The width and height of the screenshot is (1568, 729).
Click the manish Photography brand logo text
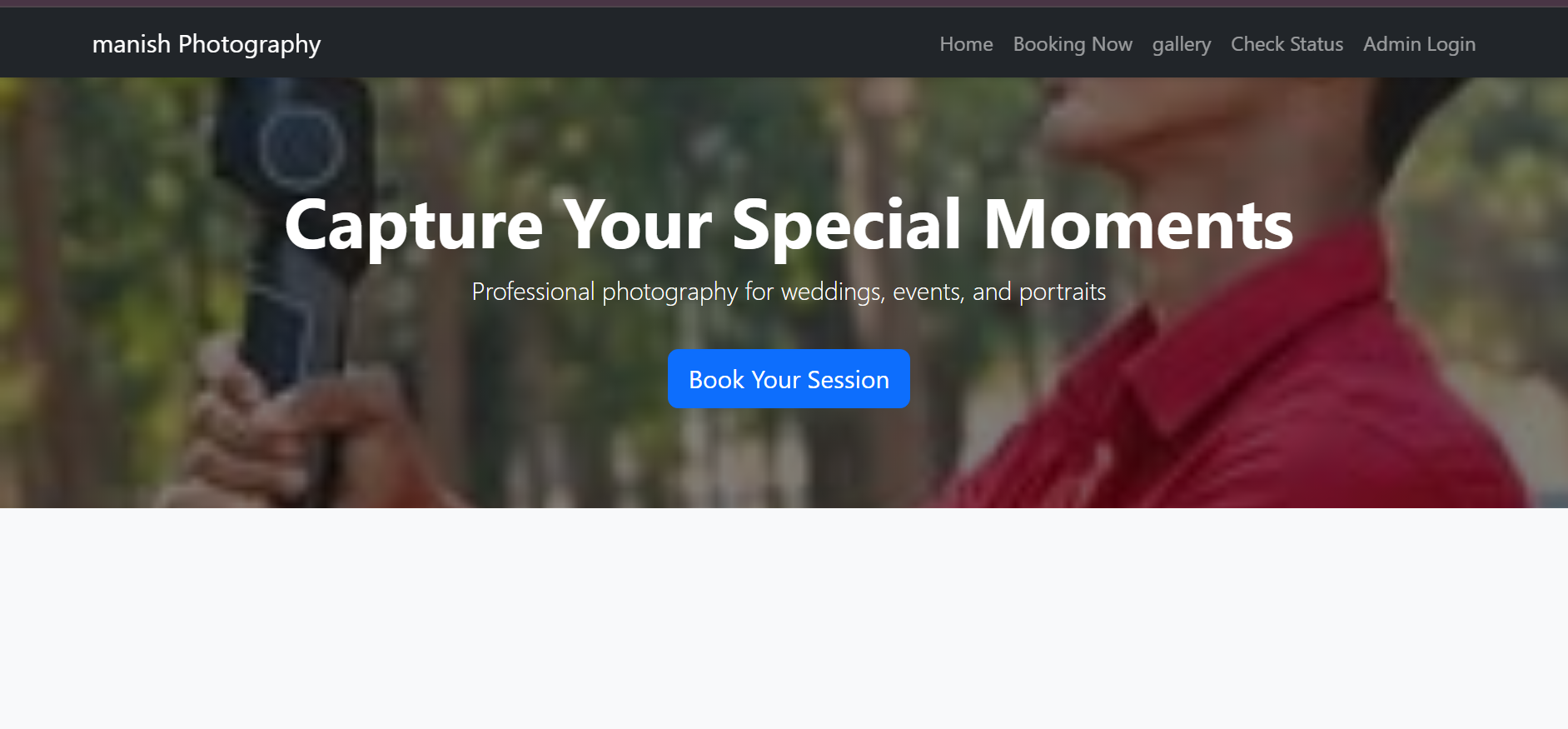207,44
